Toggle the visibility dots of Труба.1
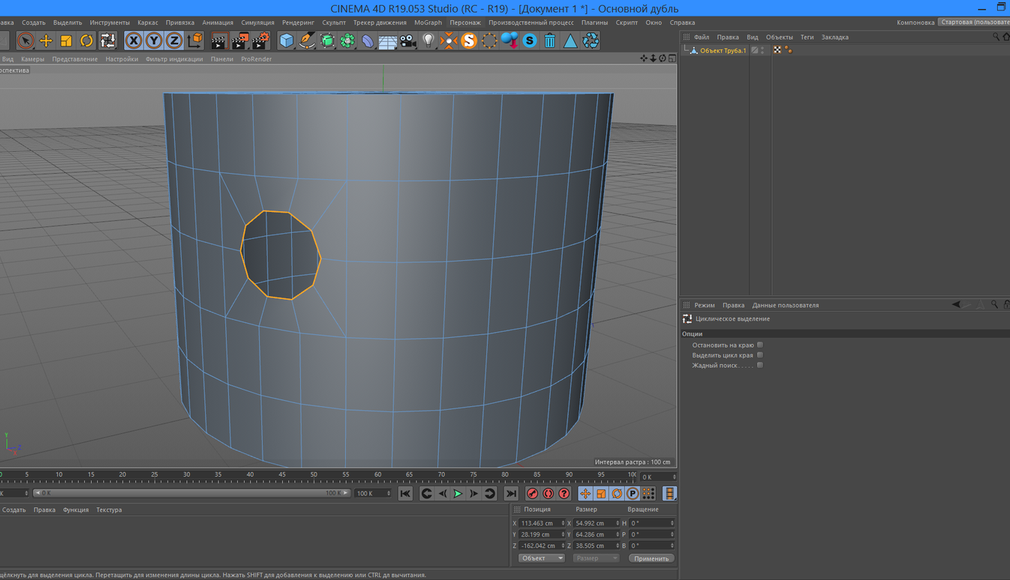The width and height of the screenshot is (1010, 580). 763,50
